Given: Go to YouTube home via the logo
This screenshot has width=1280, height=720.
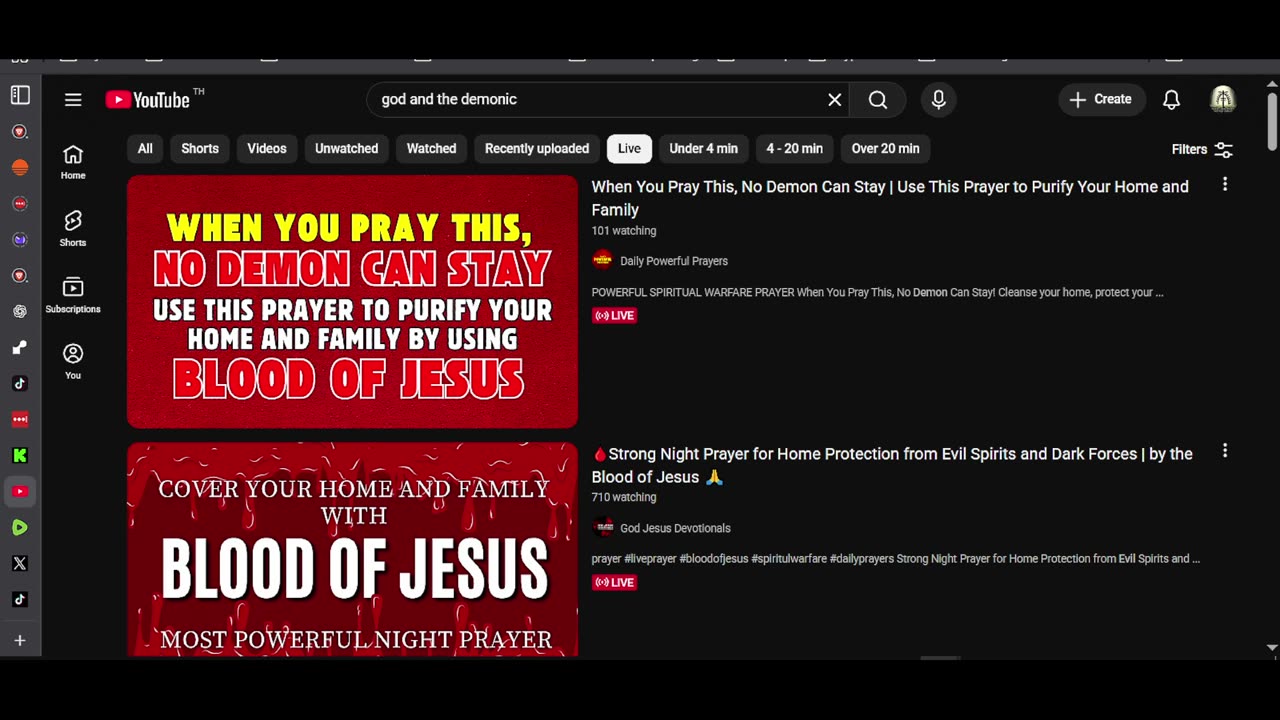Looking at the screenshot, I should pos(147,100).
